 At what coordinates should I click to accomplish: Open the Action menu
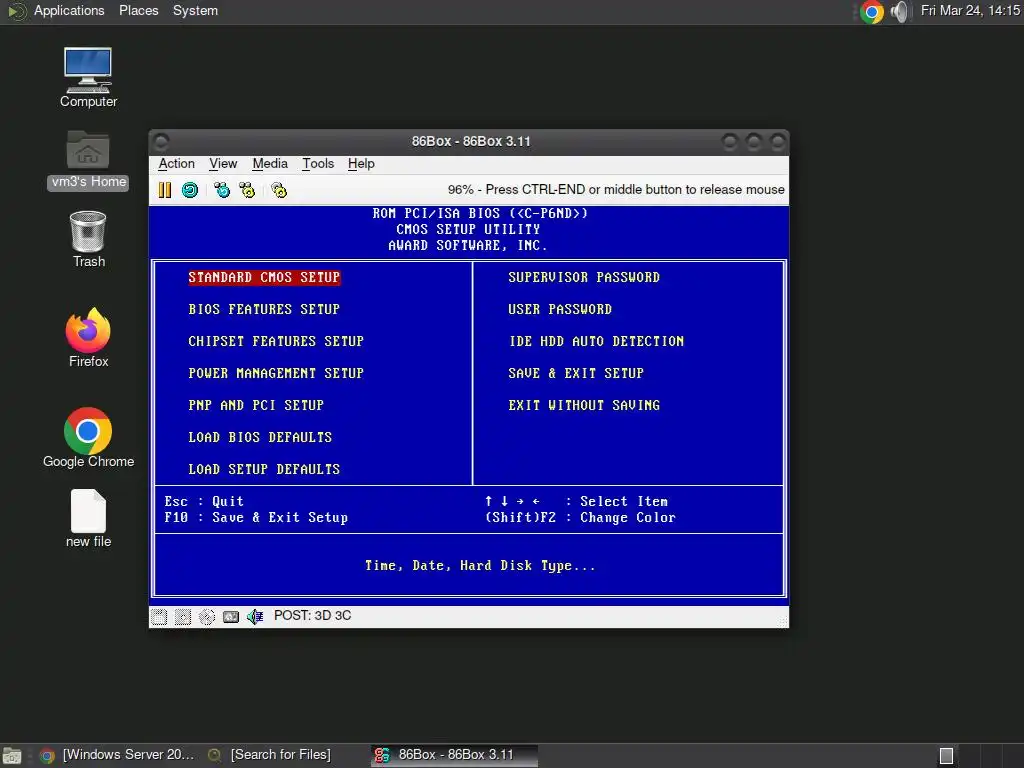click(x=176, y=163)
